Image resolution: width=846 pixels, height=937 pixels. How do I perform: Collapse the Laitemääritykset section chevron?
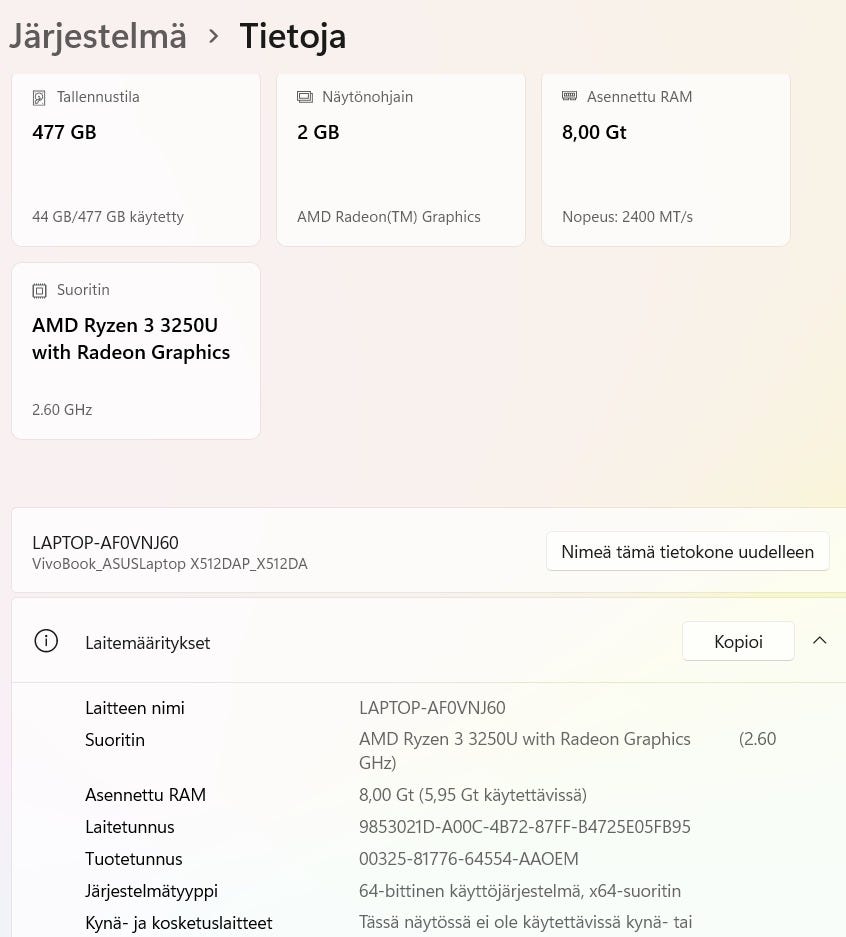coord(820,641)
